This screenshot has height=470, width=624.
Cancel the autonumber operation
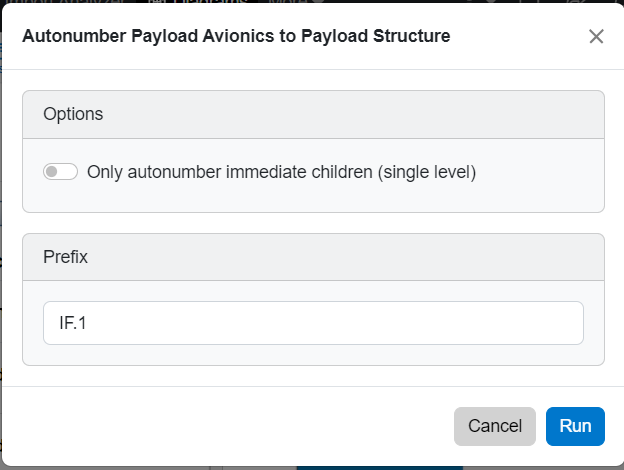[x=495, y=426]
